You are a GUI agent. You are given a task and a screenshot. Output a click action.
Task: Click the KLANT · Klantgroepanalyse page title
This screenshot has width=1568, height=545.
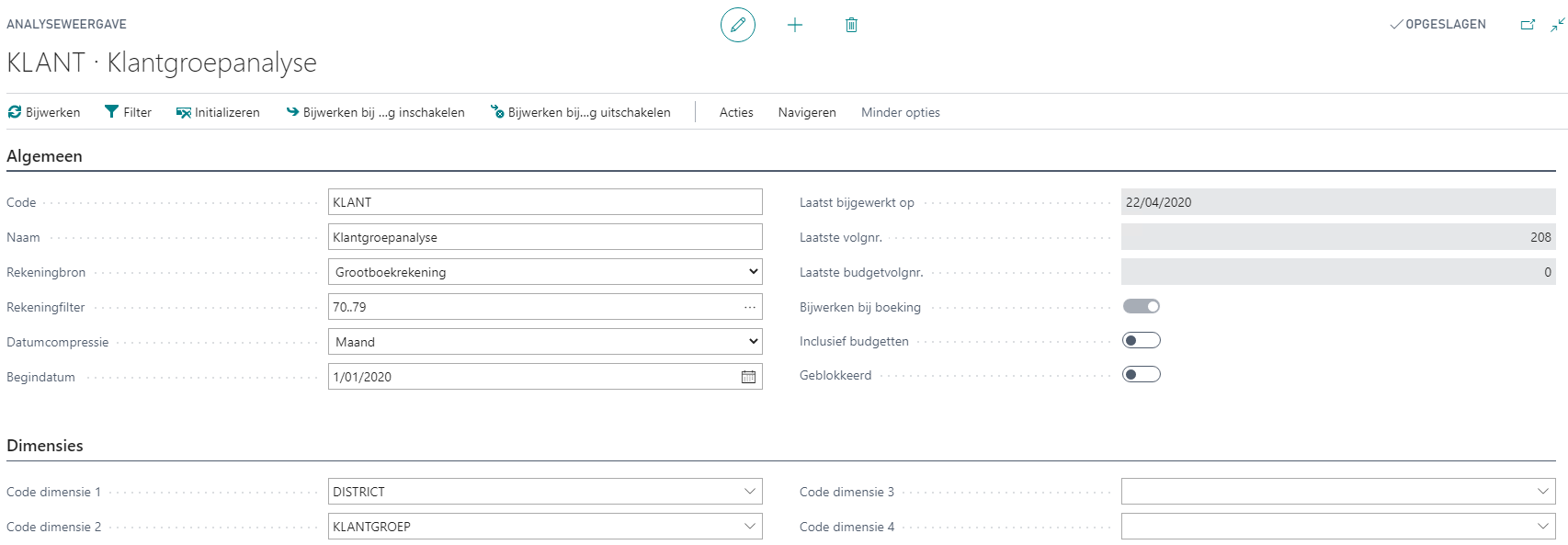coord(162,62)
